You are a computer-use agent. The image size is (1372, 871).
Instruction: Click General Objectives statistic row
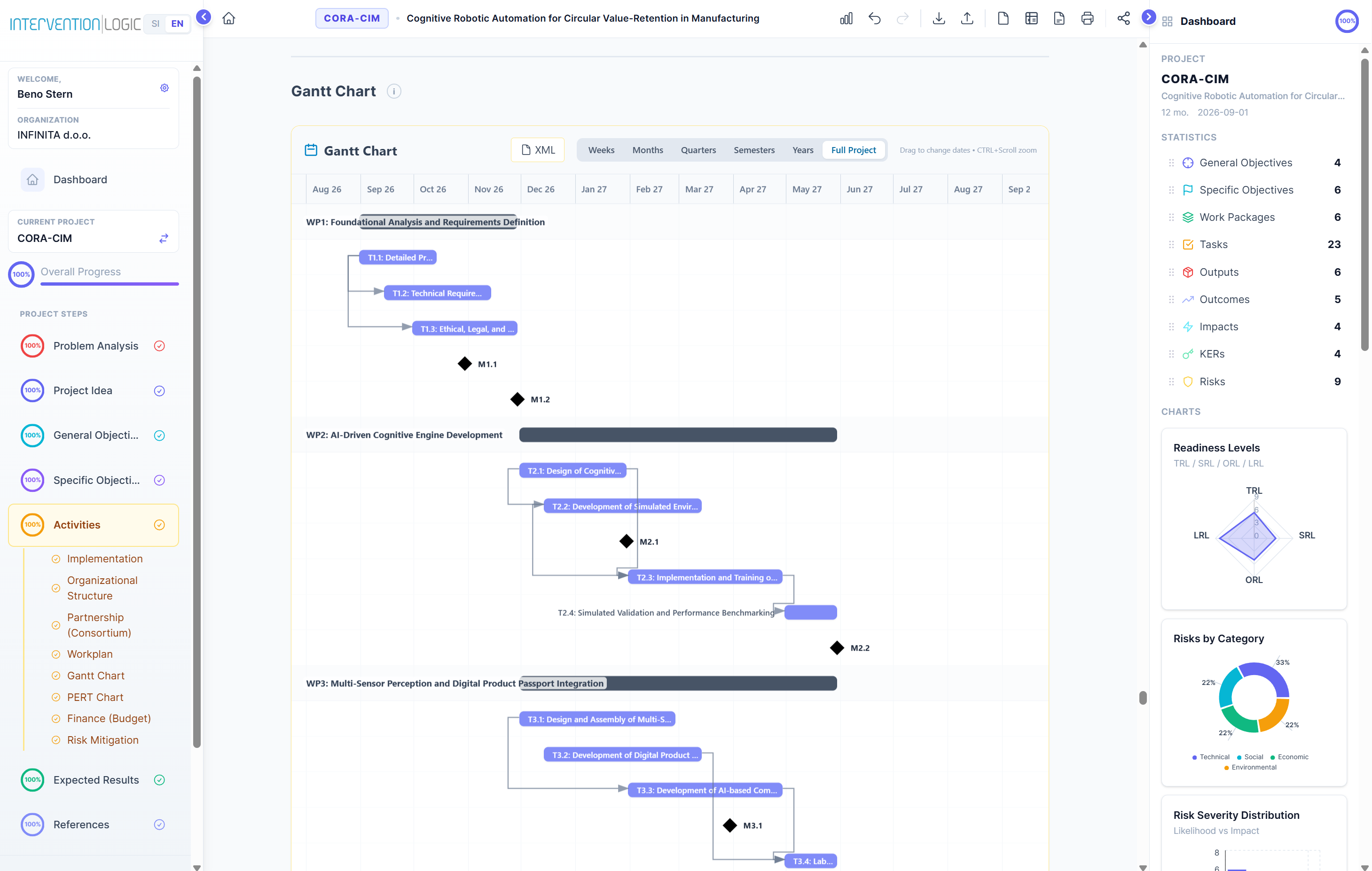click(x=1254, y=163)
